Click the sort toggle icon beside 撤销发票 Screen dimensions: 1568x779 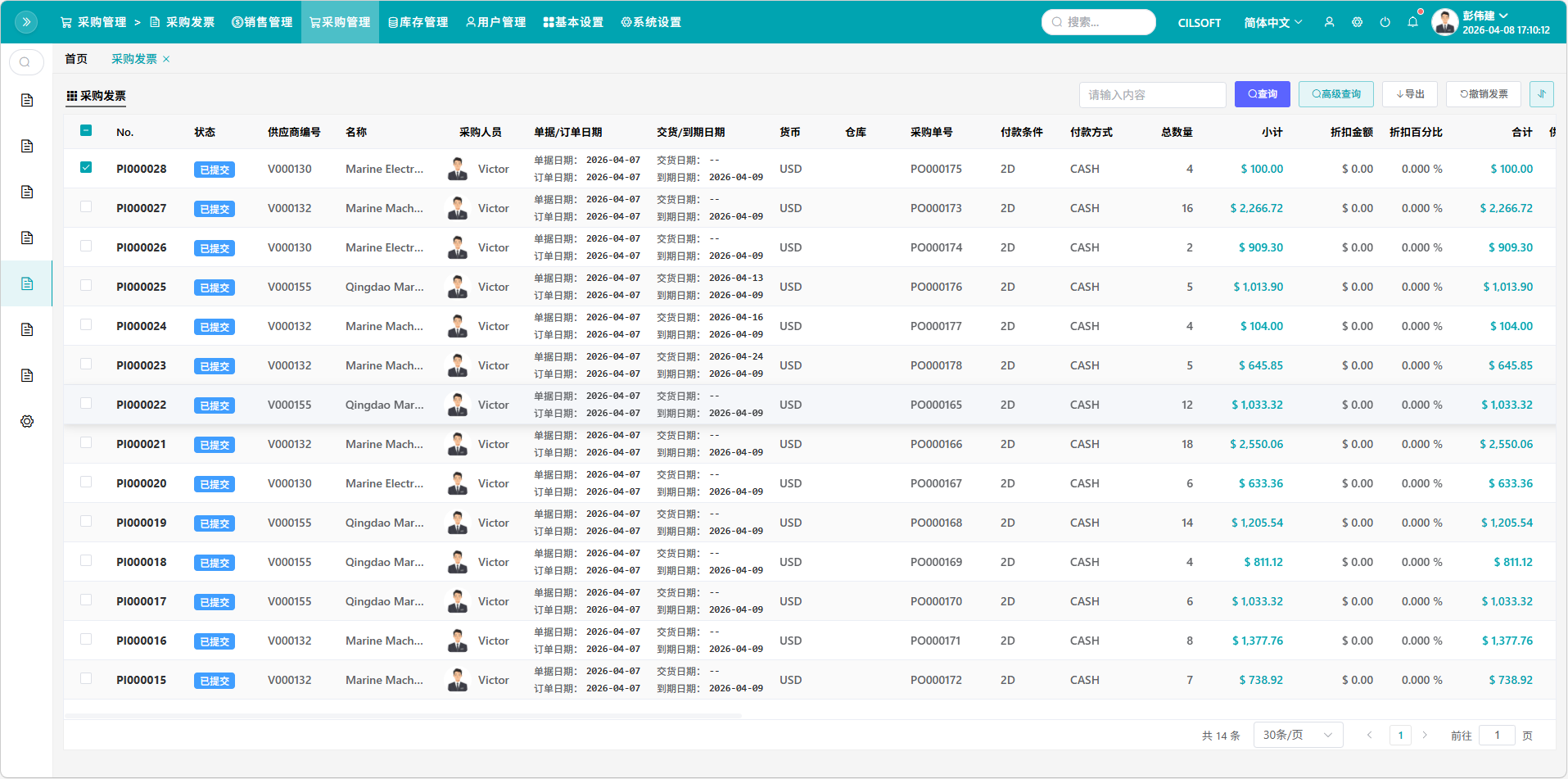pyautogui.click(x=1541, y=94)
